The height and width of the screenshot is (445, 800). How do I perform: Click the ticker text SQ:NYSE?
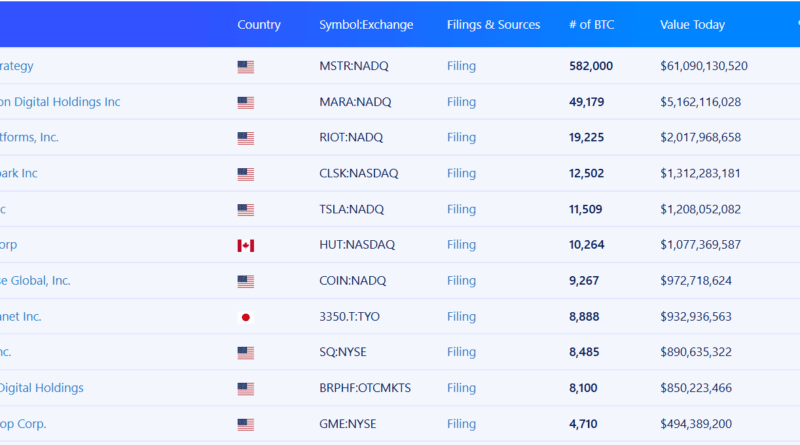(343, 352)
